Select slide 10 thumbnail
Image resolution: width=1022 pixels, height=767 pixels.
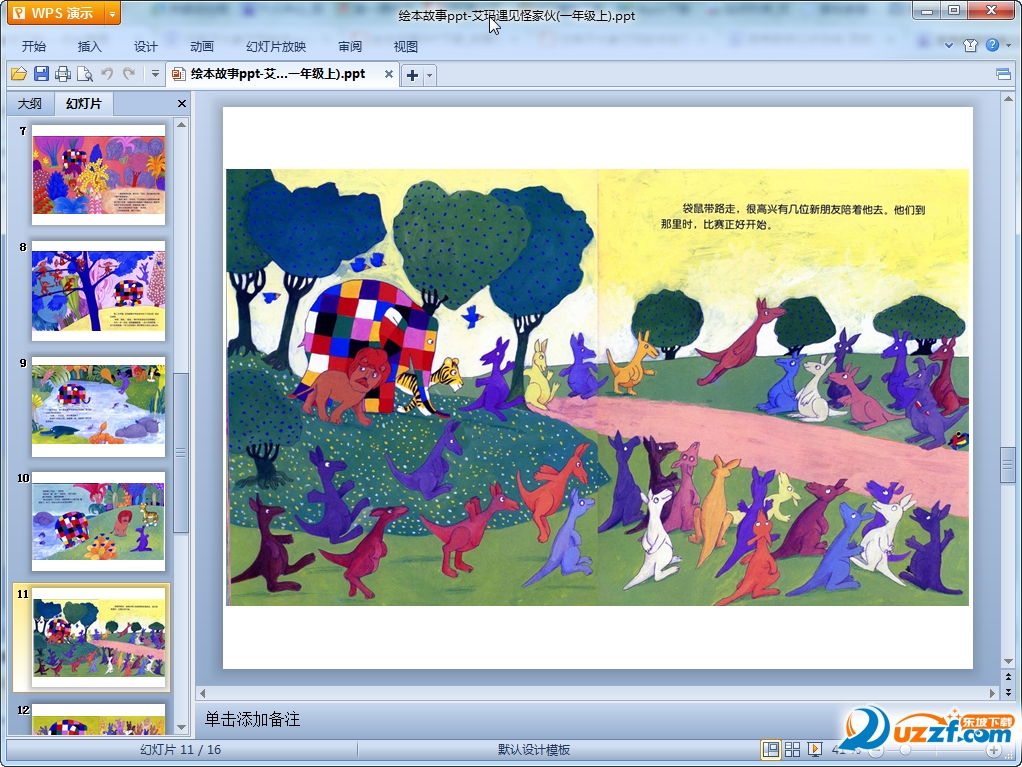click(98, 522)
